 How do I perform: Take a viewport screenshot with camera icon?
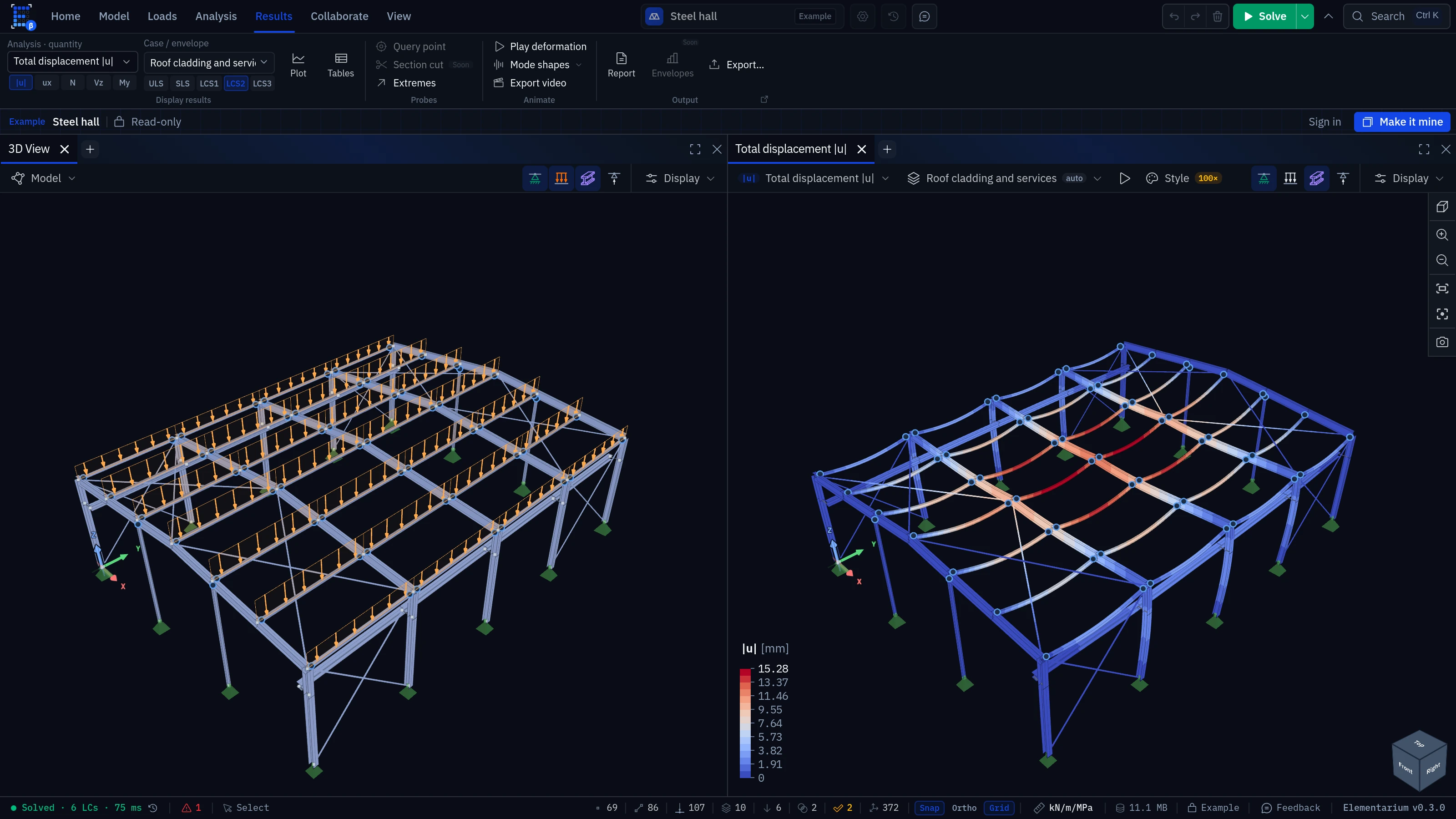[x=1442, y=342]
